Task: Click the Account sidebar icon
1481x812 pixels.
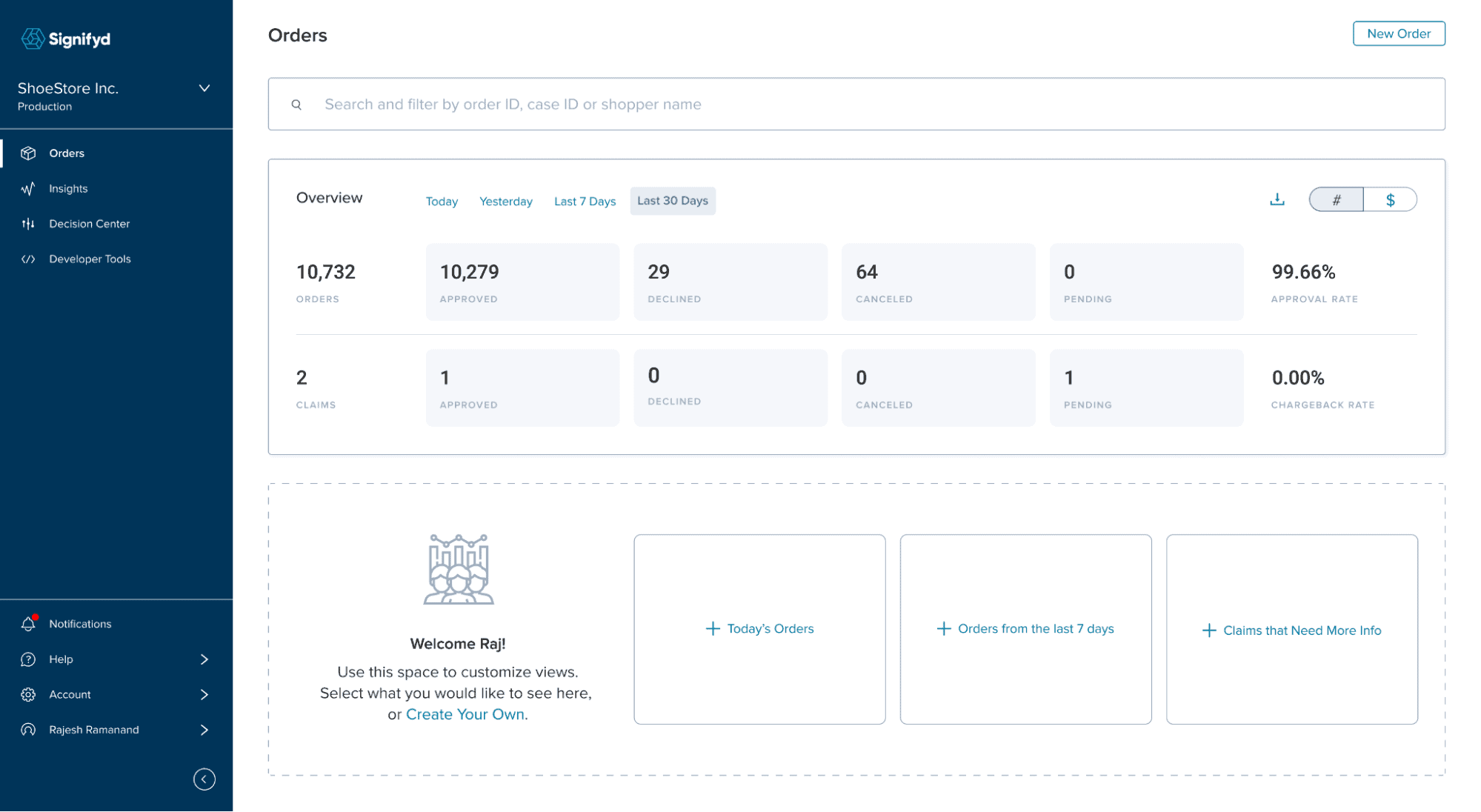Action: (29, 694)
